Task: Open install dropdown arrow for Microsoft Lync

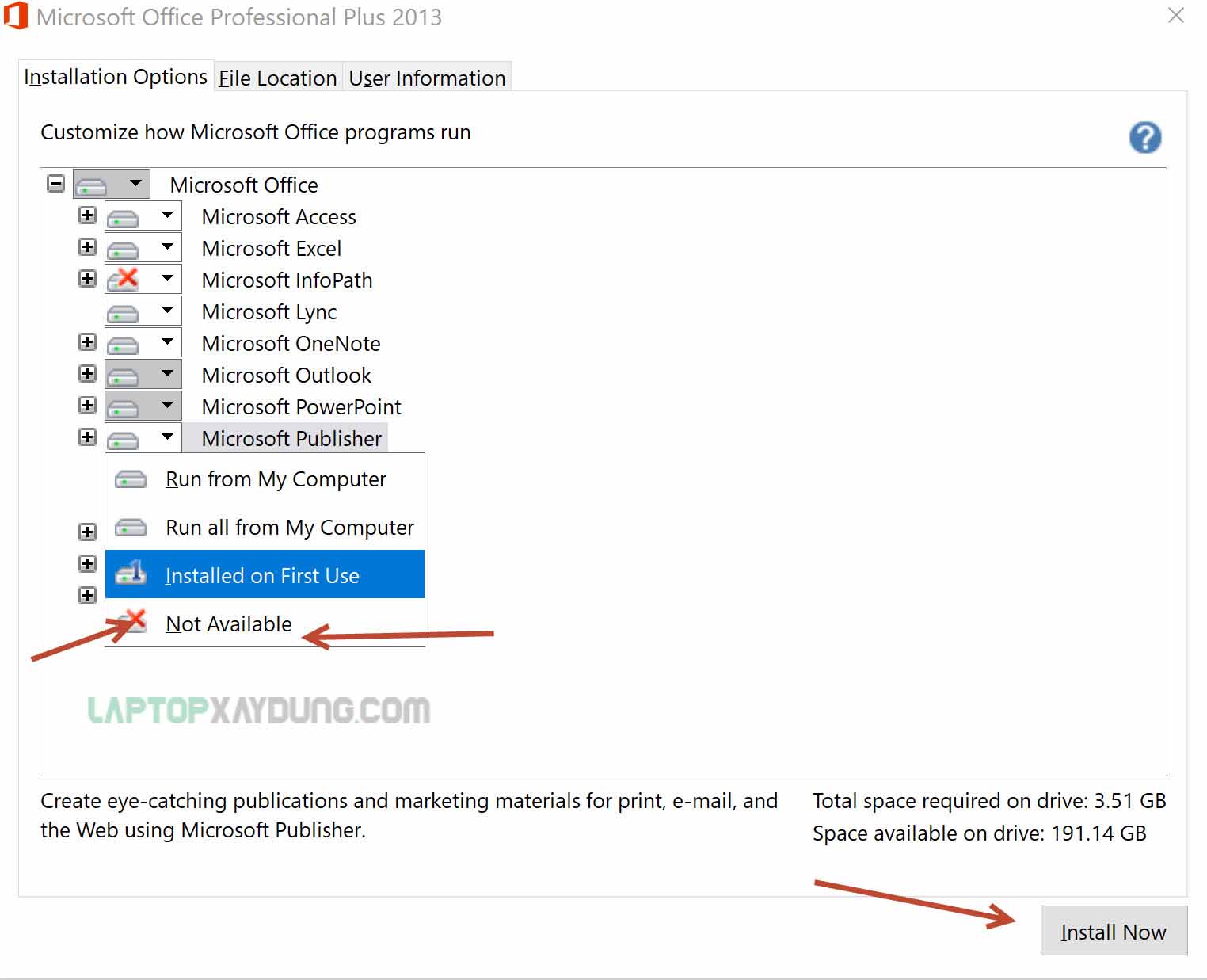Action: 167,310
